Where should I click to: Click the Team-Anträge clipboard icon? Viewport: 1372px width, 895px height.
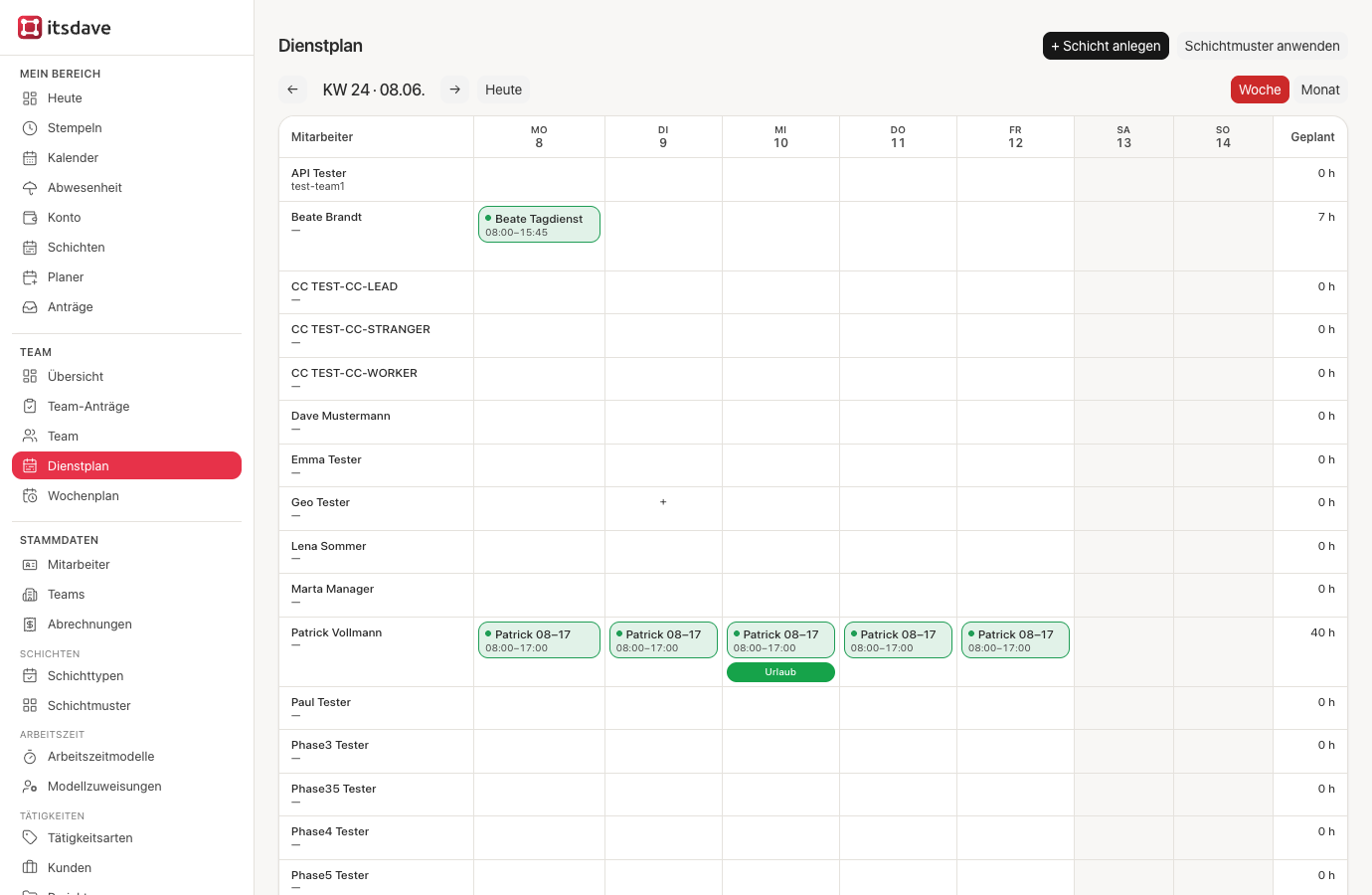[30, 407]
